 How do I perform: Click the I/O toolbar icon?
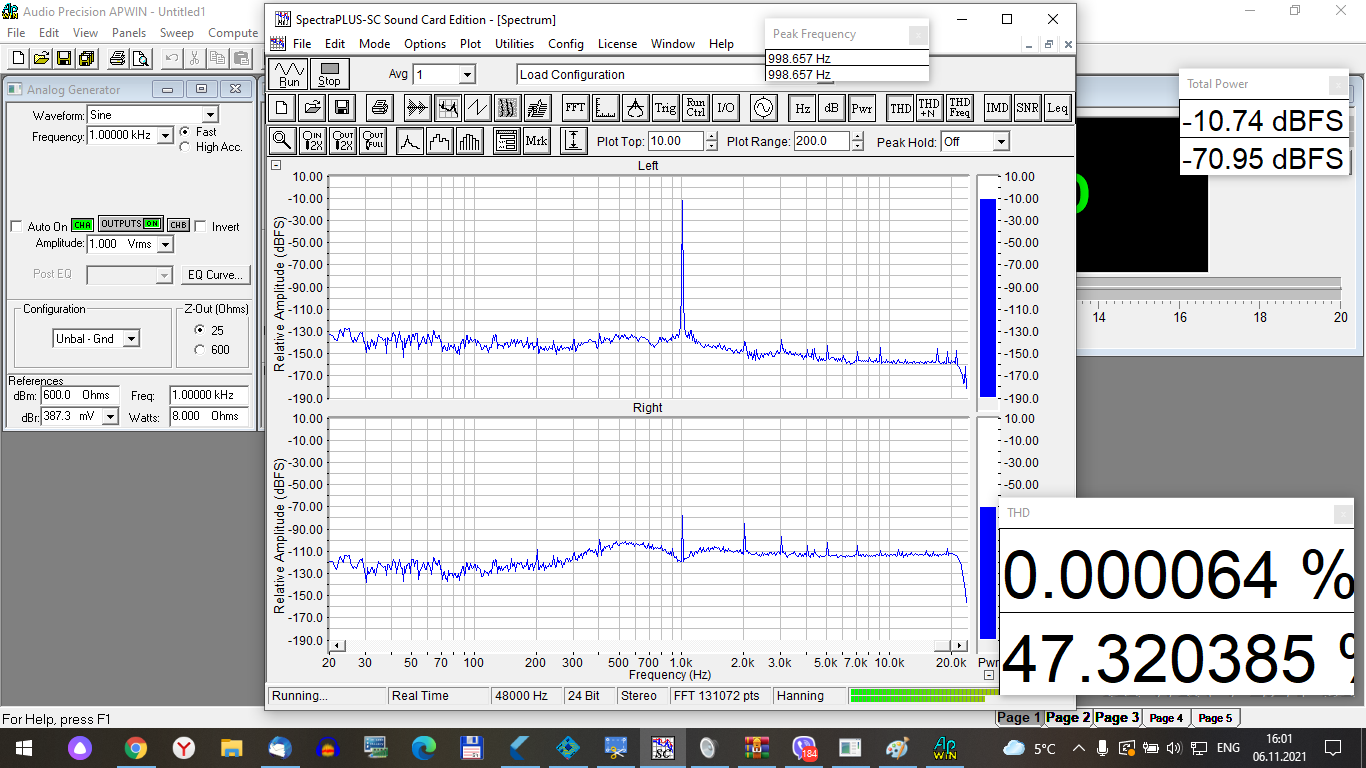pyautogui.click(x=725, y=107)
